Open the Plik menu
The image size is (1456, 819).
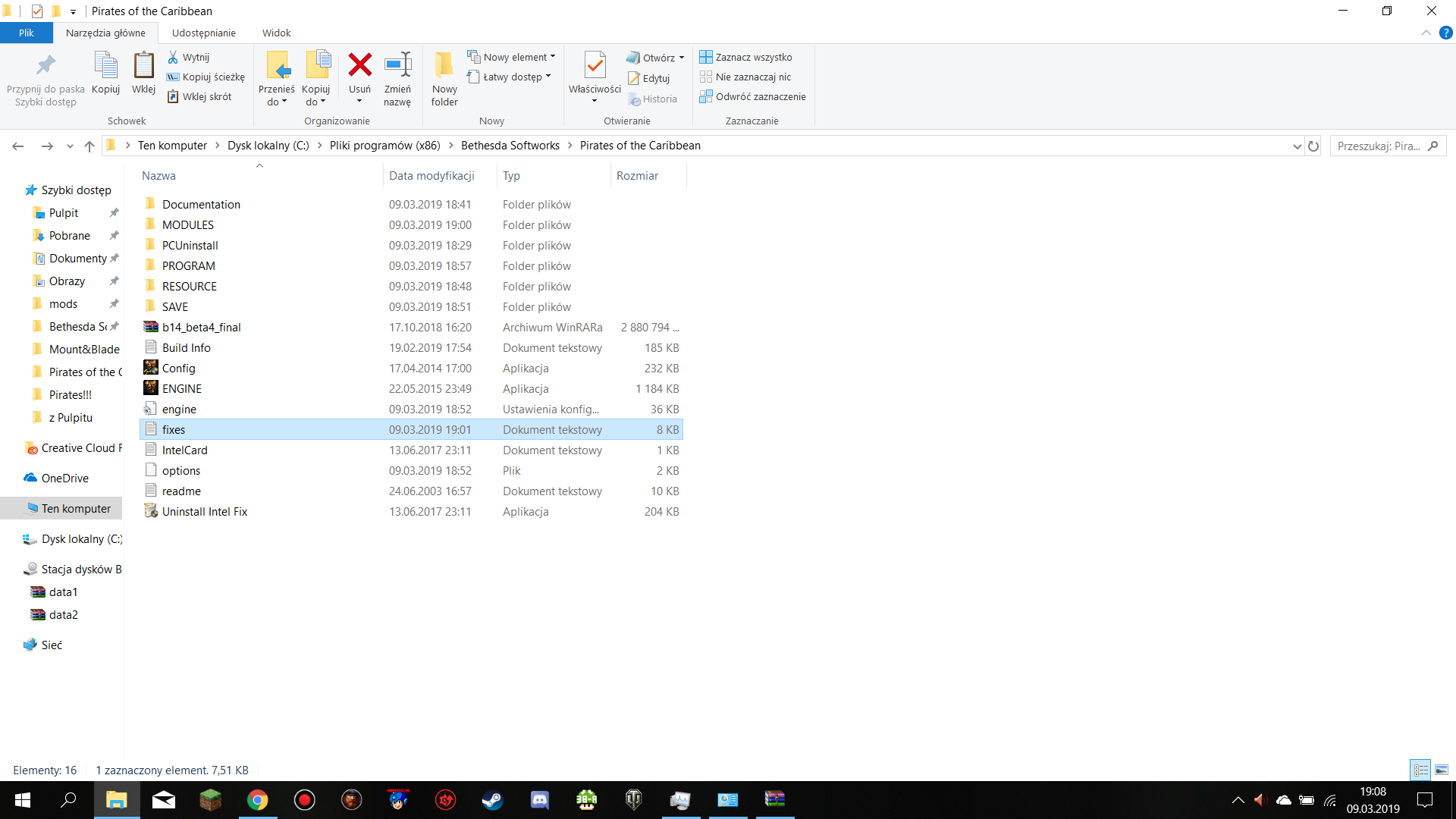pyautogui.click(x=27, y=33)
